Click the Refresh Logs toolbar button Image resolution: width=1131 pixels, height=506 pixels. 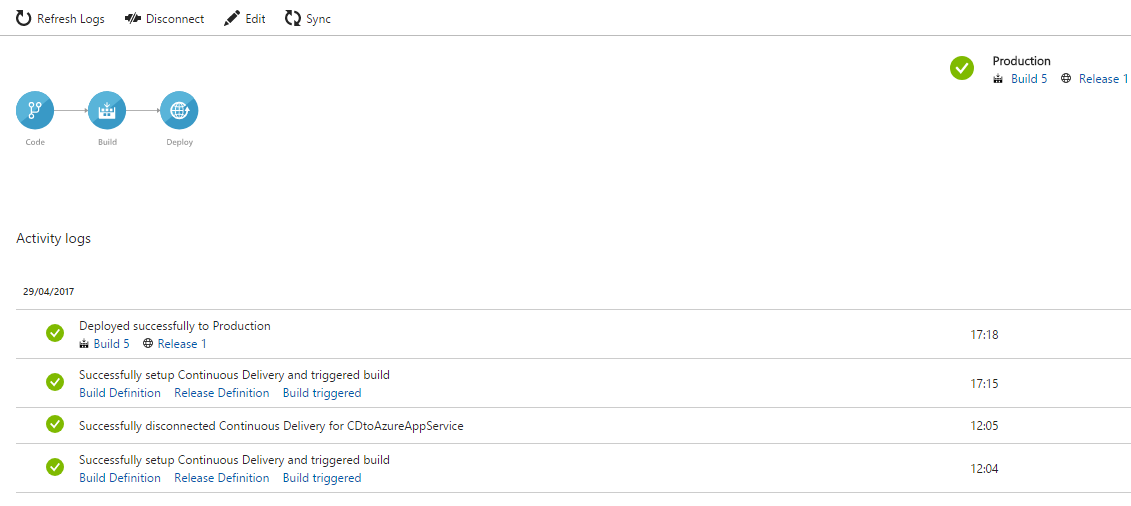click(x=60, y=19)
